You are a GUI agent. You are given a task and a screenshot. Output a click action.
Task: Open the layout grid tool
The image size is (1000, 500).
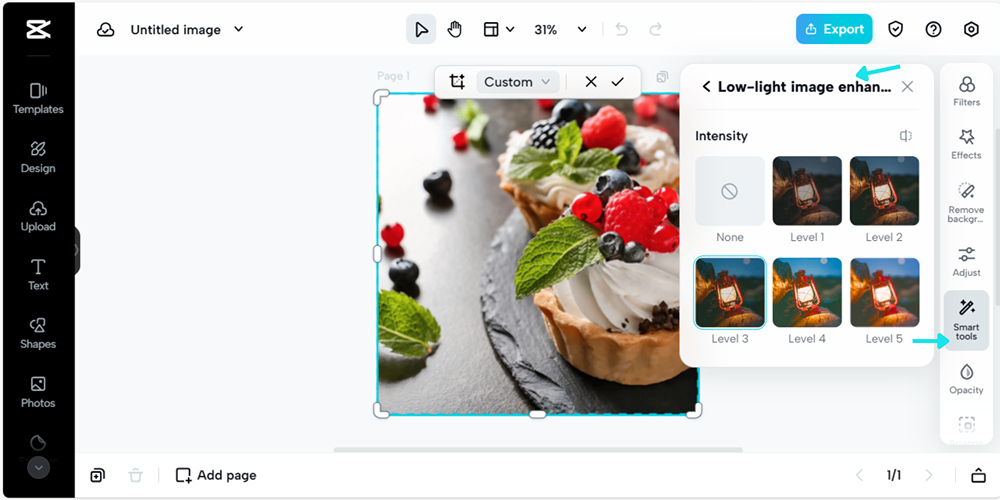click(x=490, y=29)
